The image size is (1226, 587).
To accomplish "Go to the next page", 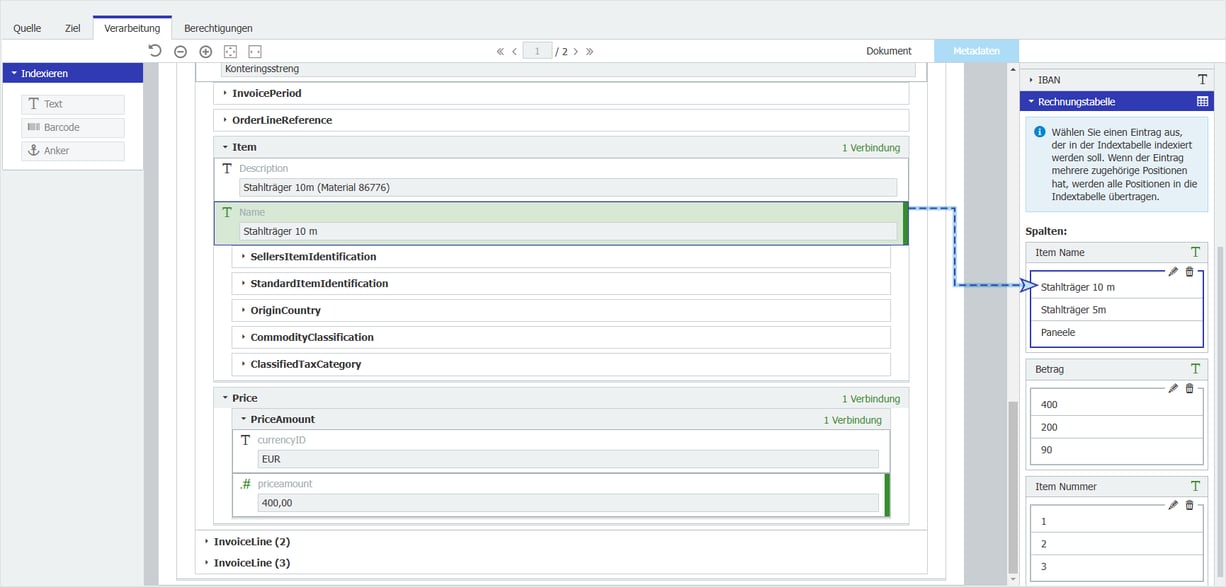I will click(x=576, y=51).
